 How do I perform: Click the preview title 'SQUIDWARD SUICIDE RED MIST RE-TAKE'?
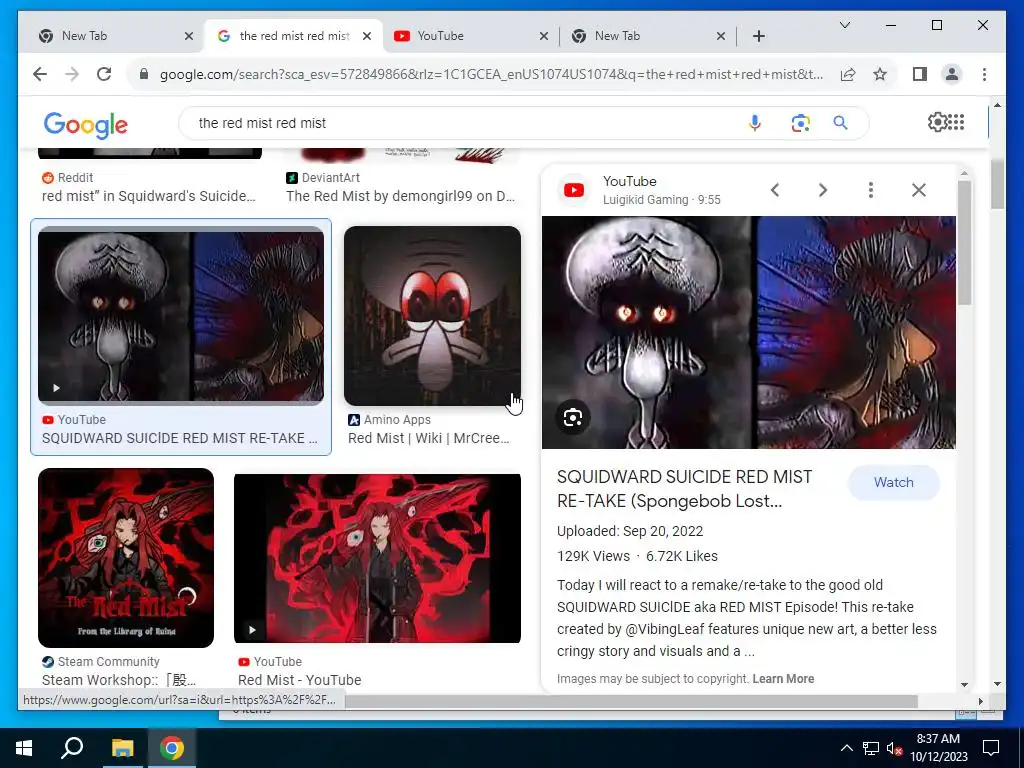684,488
